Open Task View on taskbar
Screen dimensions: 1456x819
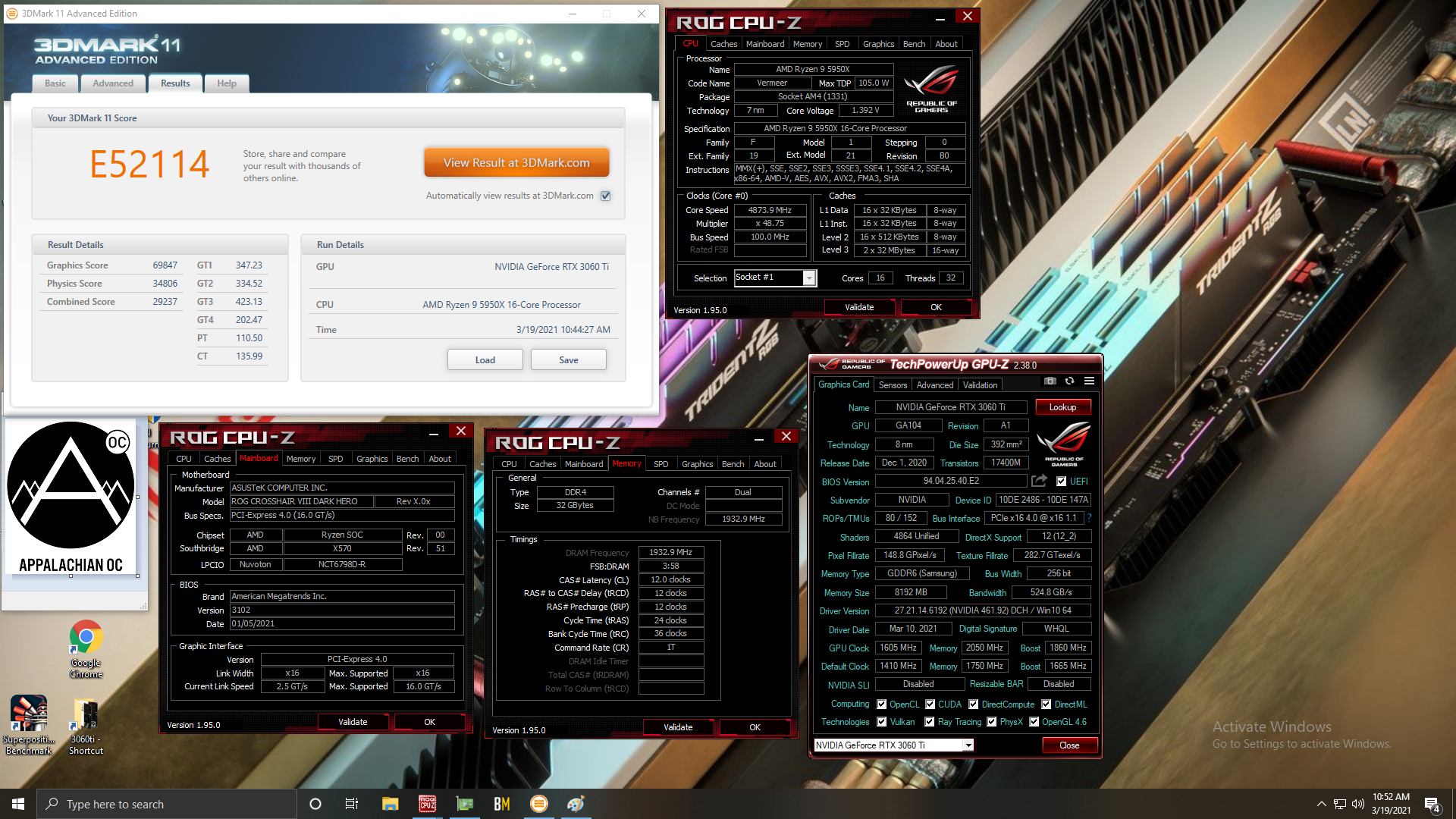(x=352, y=804)
